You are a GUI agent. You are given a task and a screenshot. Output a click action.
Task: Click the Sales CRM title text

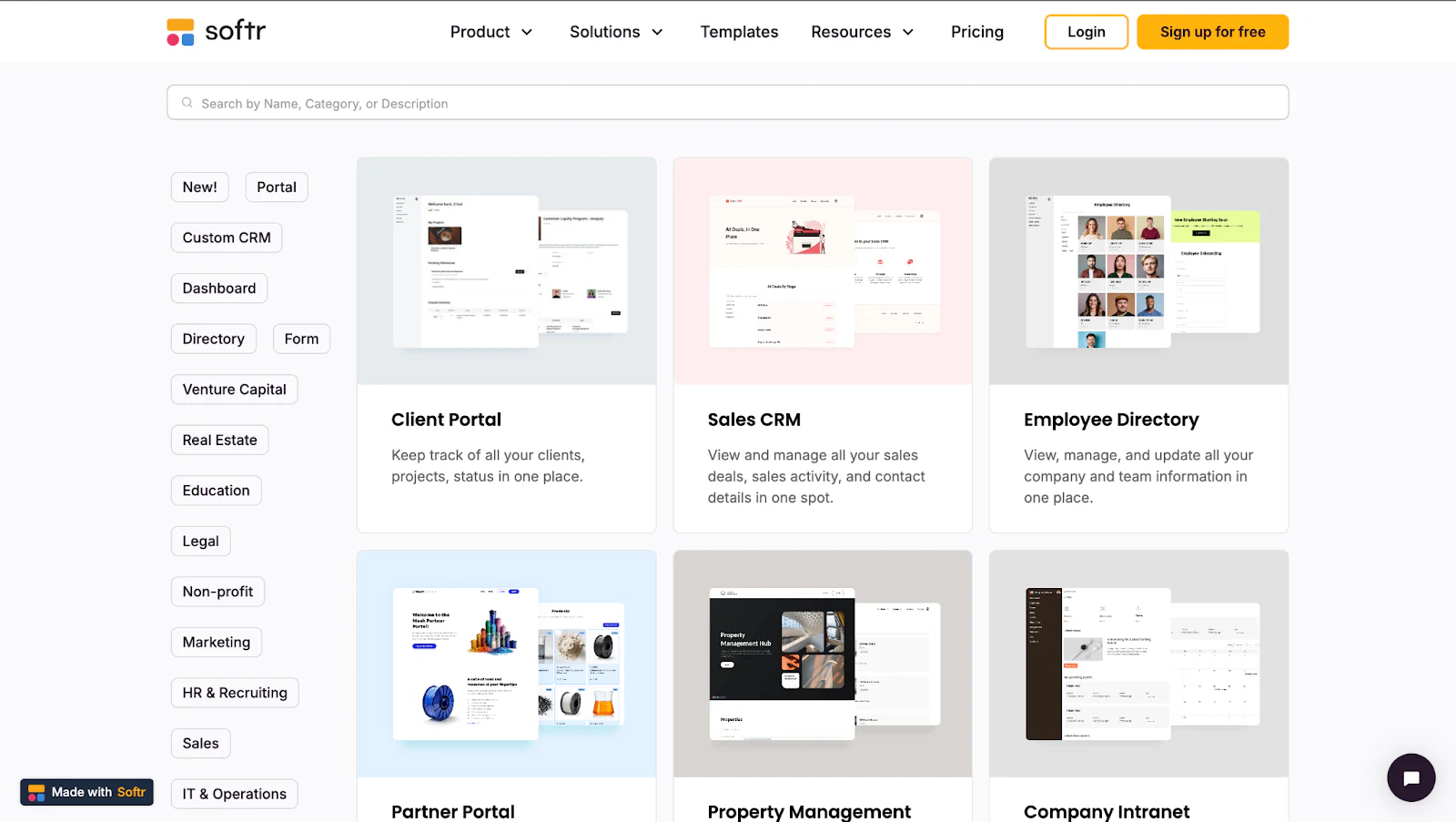pos(754,420)
